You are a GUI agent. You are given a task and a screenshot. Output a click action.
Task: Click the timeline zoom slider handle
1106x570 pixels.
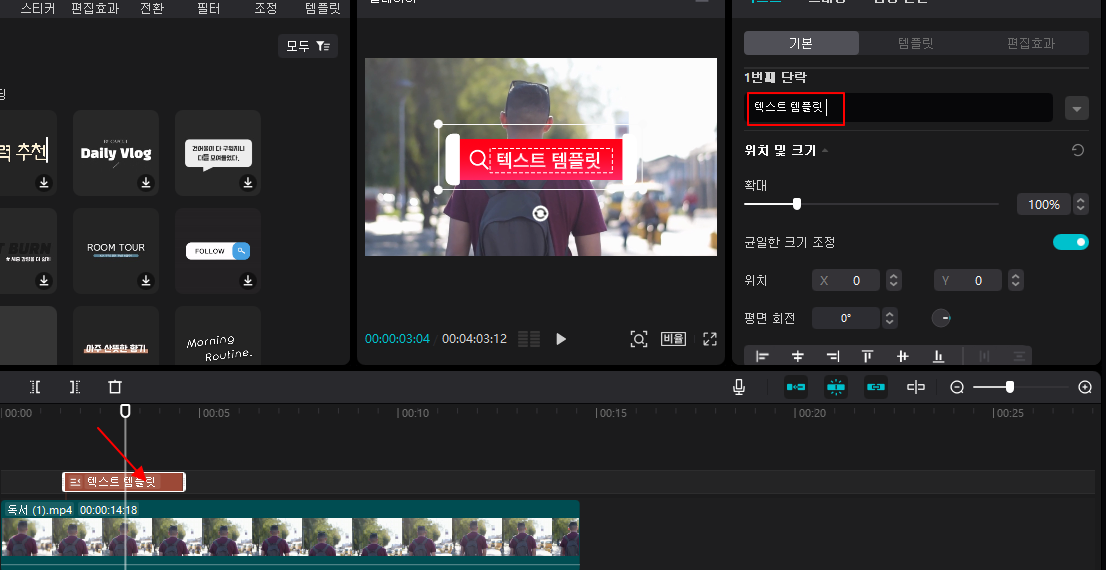coord(1010,387)
